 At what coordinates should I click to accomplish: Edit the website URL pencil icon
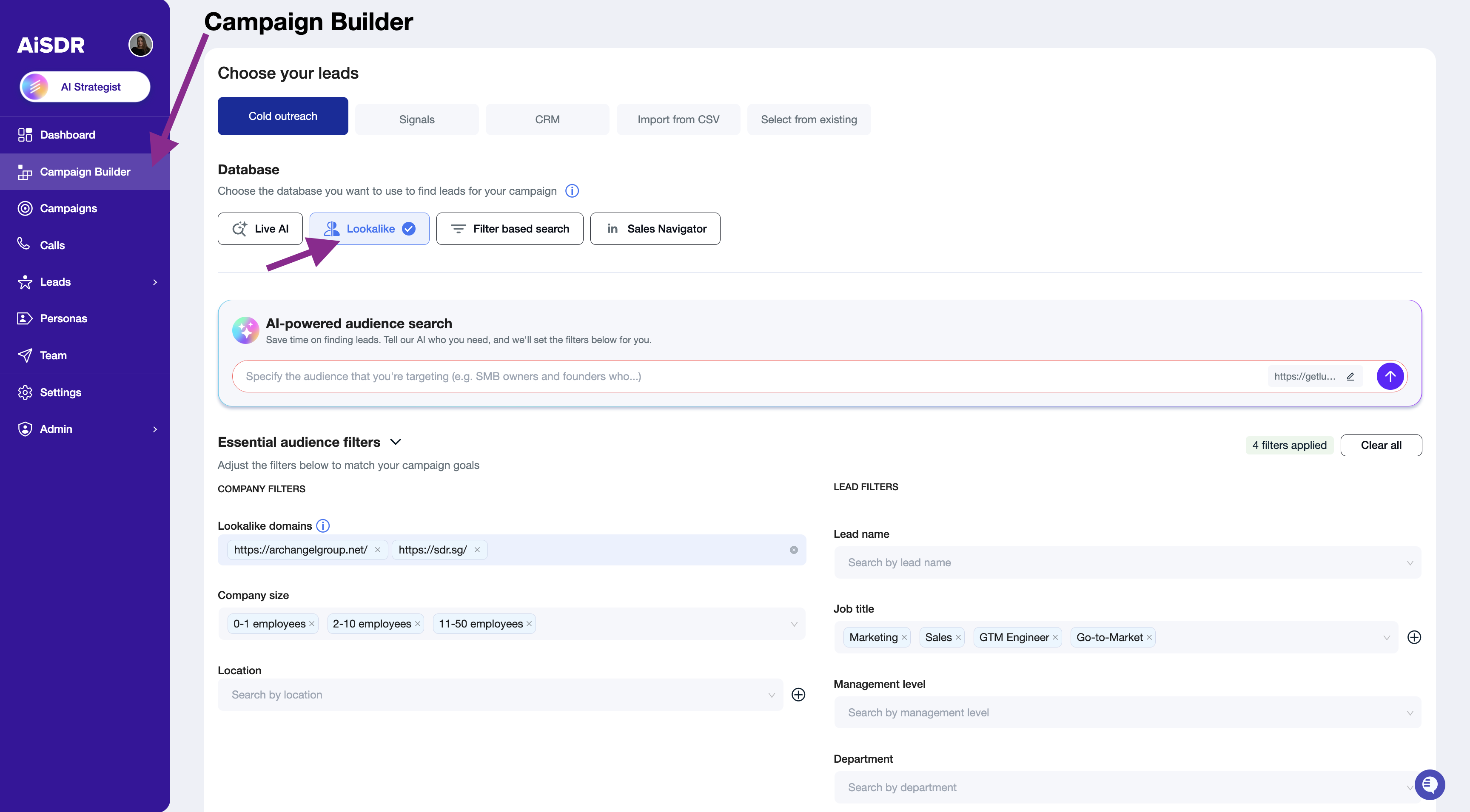pos(1350,376)
